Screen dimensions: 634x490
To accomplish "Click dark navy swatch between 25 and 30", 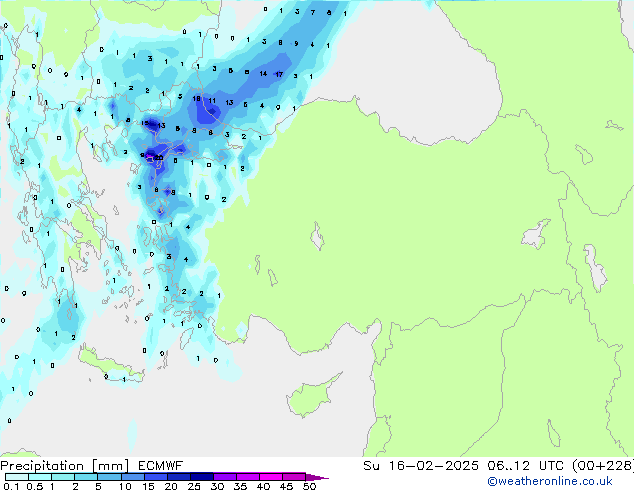I will [x=201, y=477].
